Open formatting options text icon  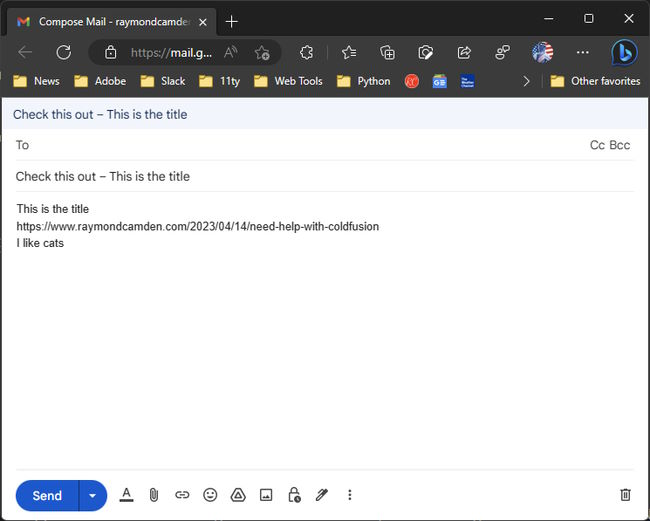126,494
